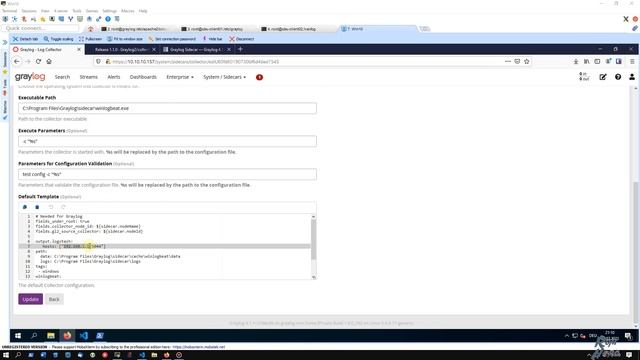Open the MobaXterm Sessions menu
This screenshot has width=640, height=360.
pos(29,11)
